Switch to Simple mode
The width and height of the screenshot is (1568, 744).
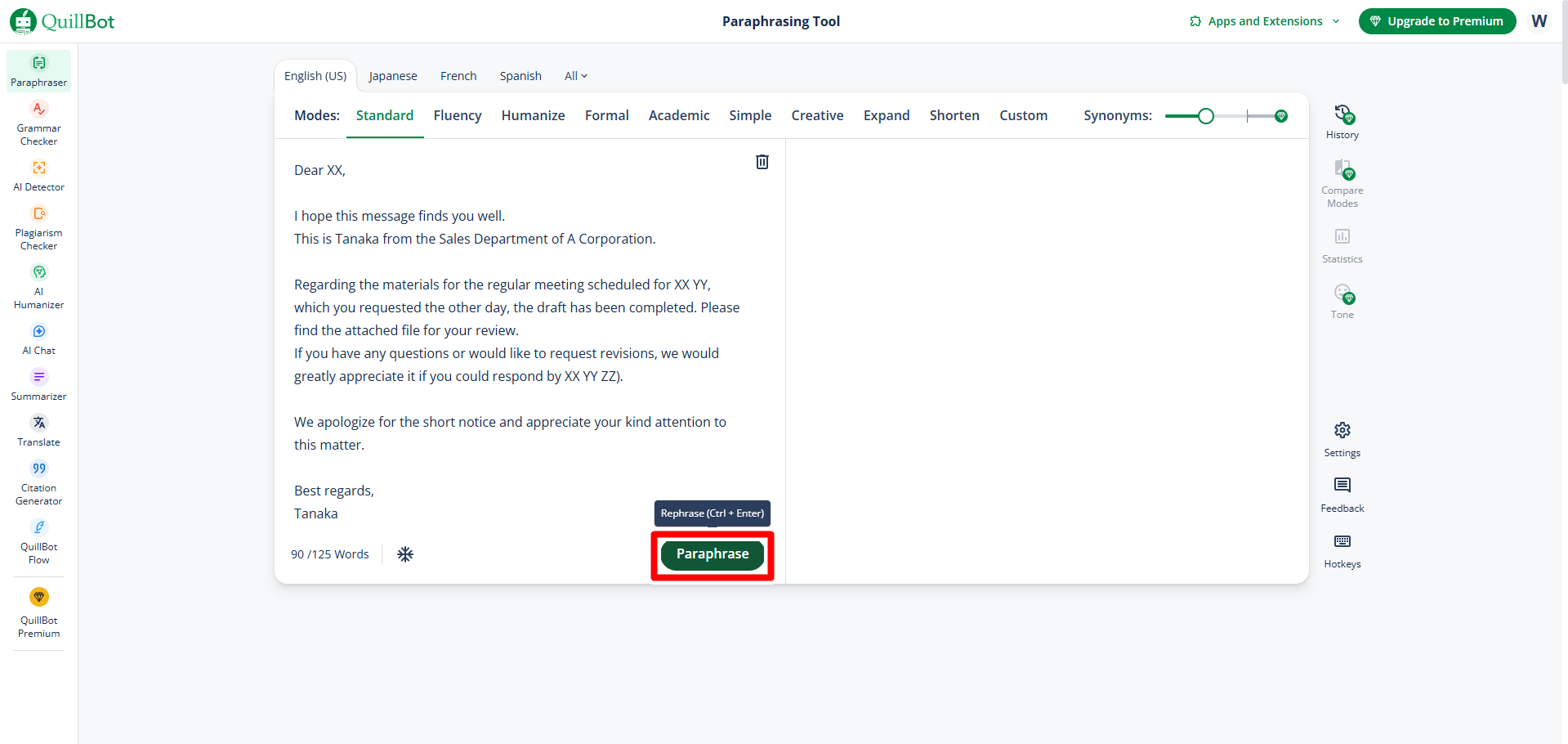[750, 115]
